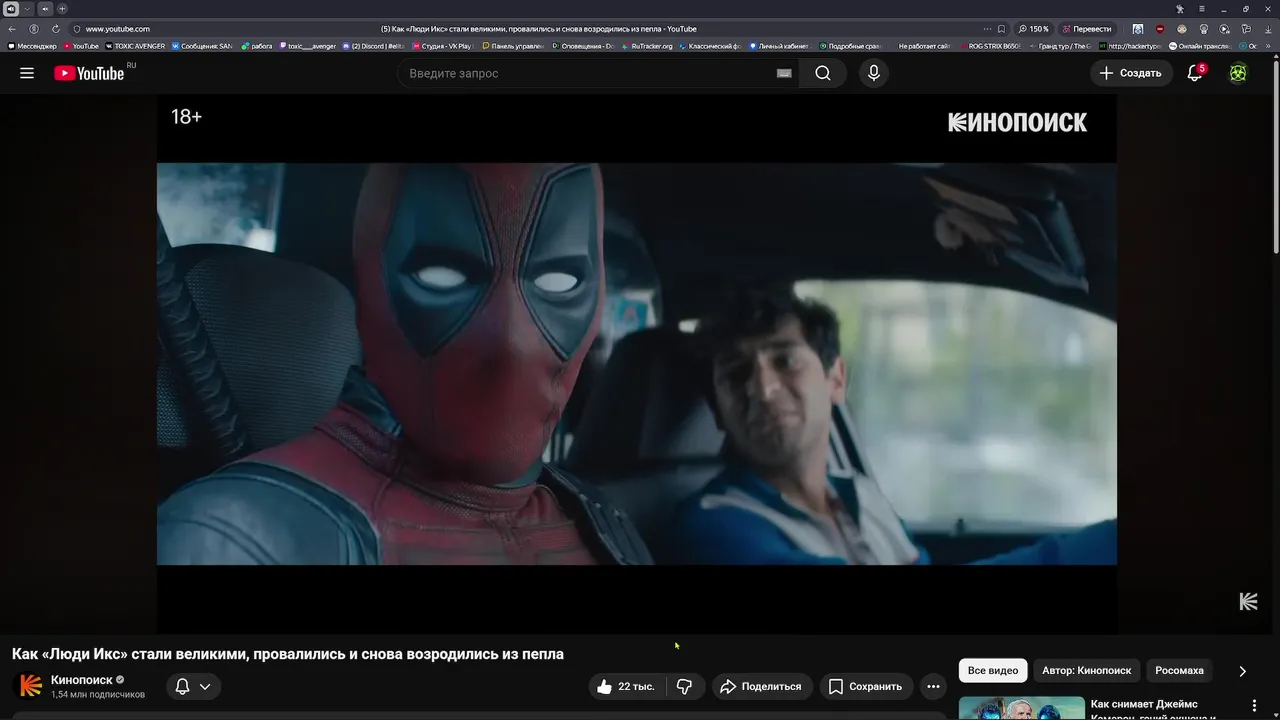Open 'Мессенджер' bookmark
1280x720 pixels.
[34, 46]
